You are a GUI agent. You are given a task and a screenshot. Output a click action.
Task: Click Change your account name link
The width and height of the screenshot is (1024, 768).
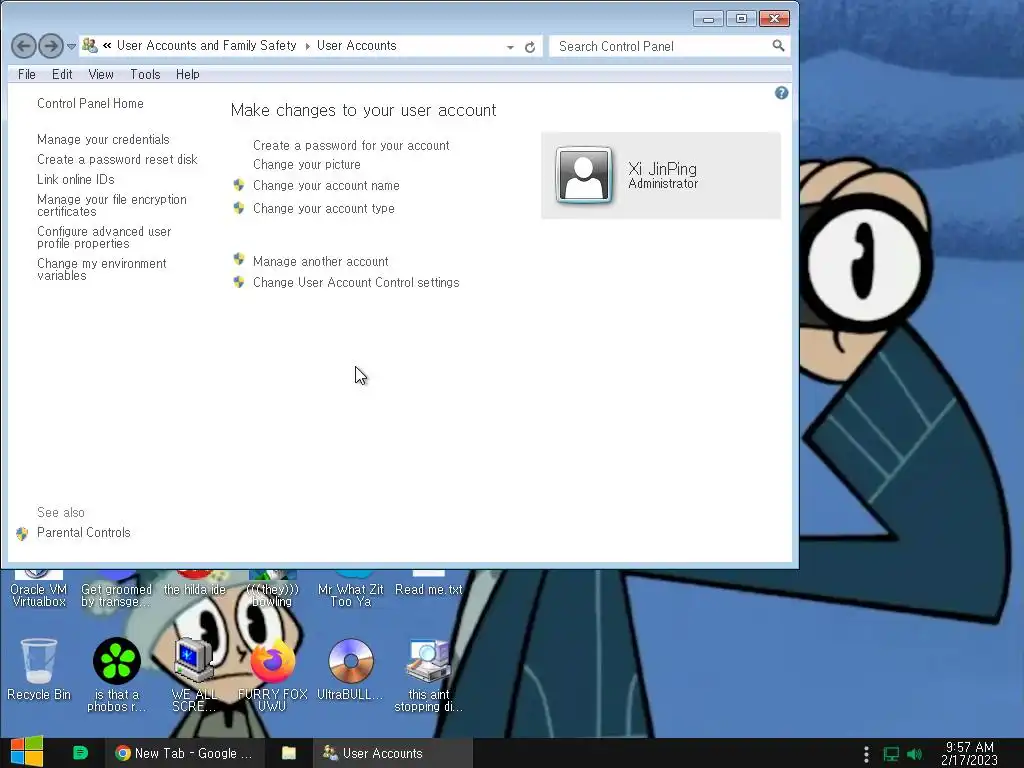click(326, 185)
